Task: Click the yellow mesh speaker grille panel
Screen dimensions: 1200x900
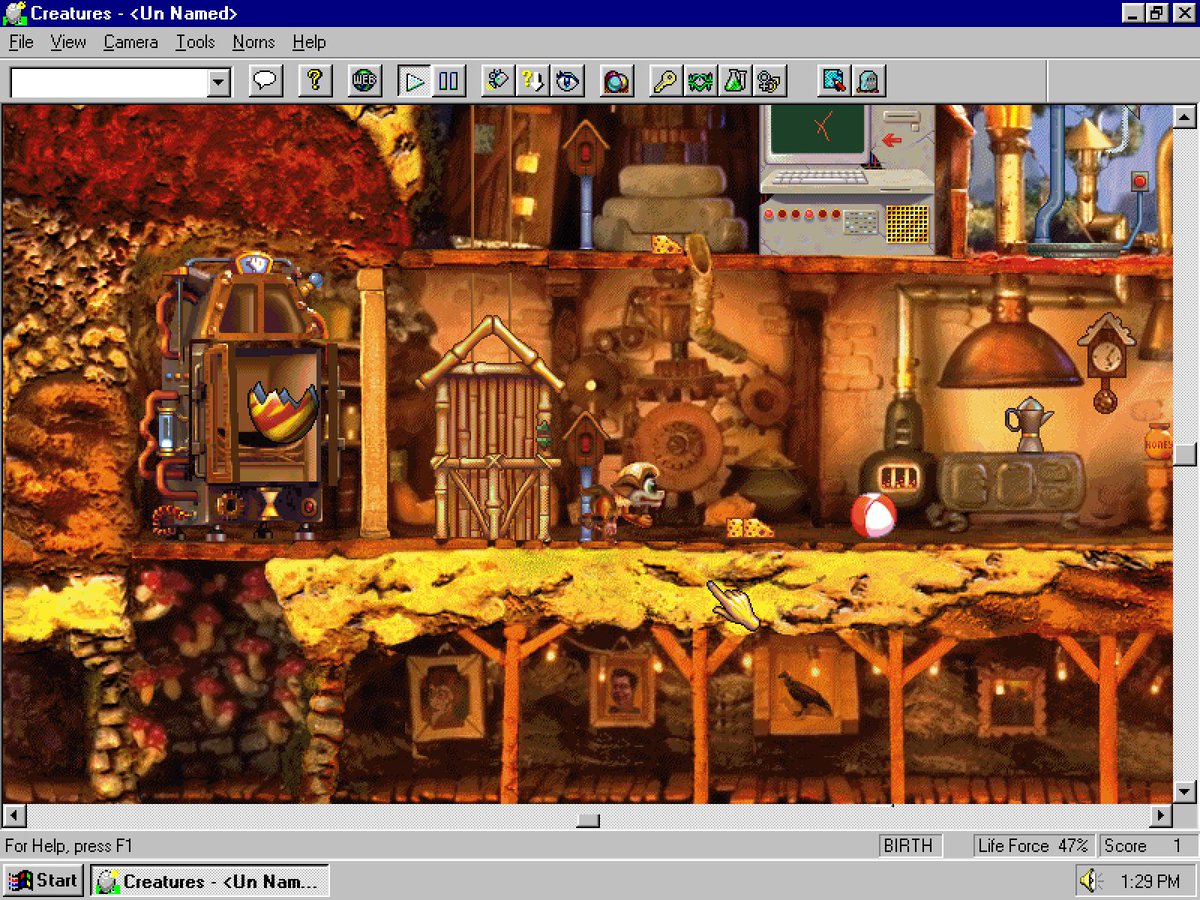Action: pyautogui.click(x=907, y=226)
